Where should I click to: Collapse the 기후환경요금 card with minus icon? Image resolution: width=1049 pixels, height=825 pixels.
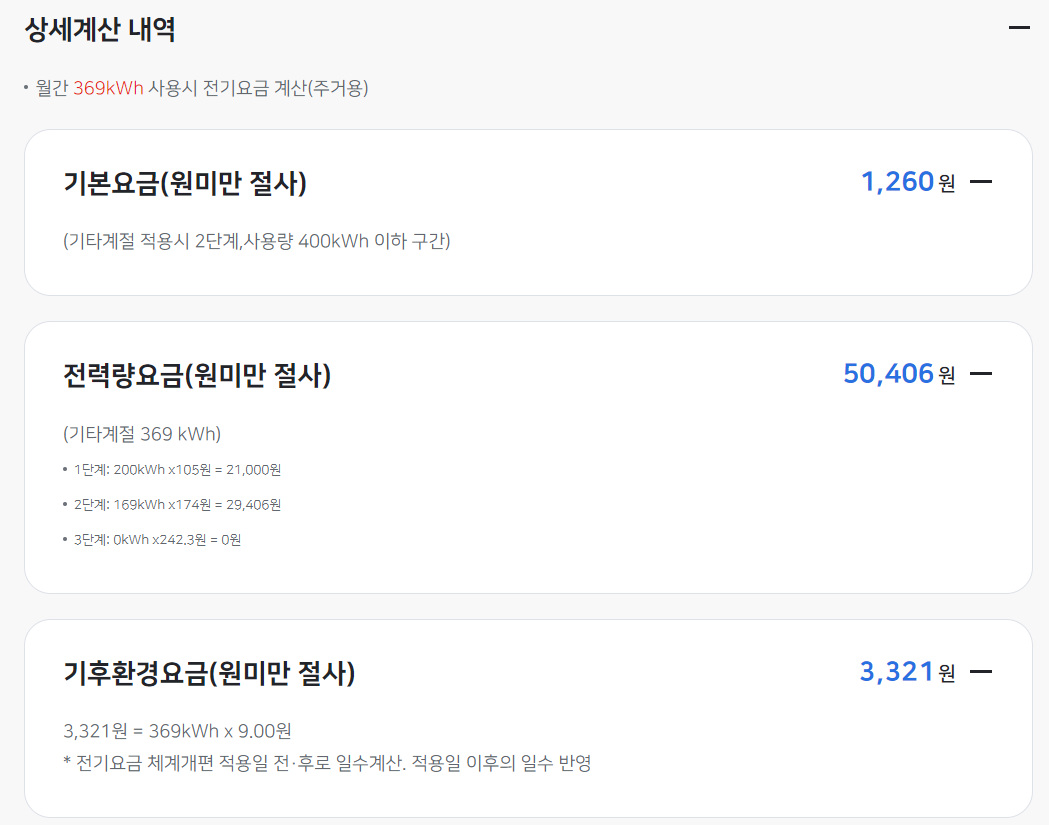coord(983,670)
